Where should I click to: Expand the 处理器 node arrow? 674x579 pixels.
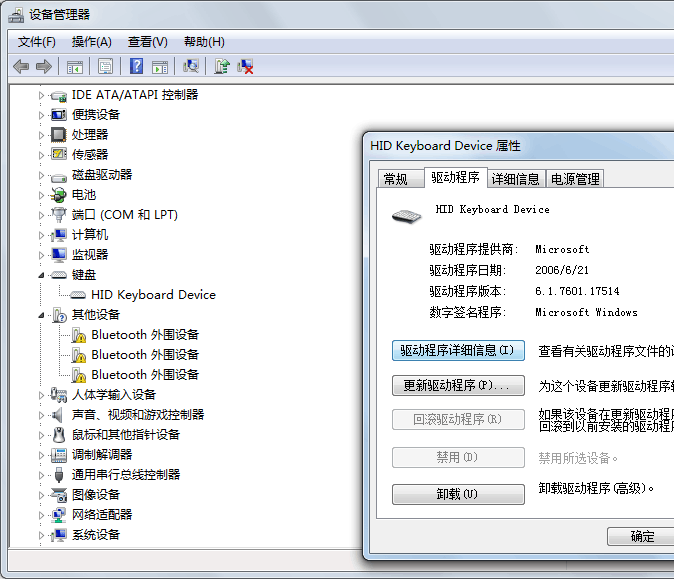point(41,135)
